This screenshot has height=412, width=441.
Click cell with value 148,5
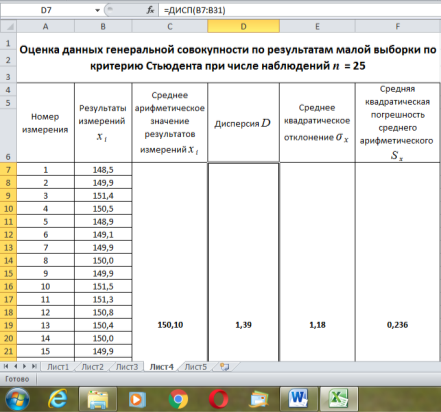[103, 170]
